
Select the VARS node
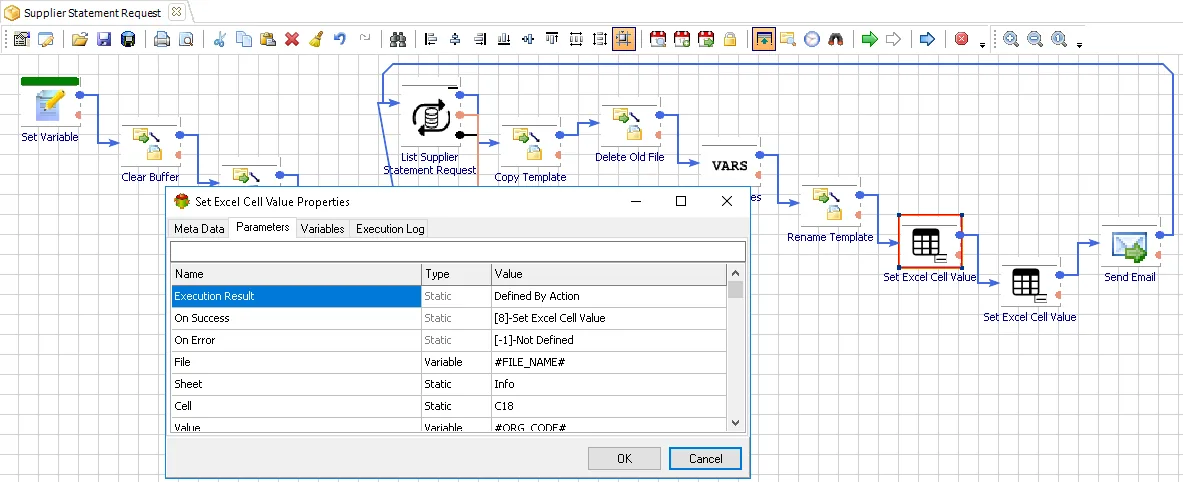point(730,165)
